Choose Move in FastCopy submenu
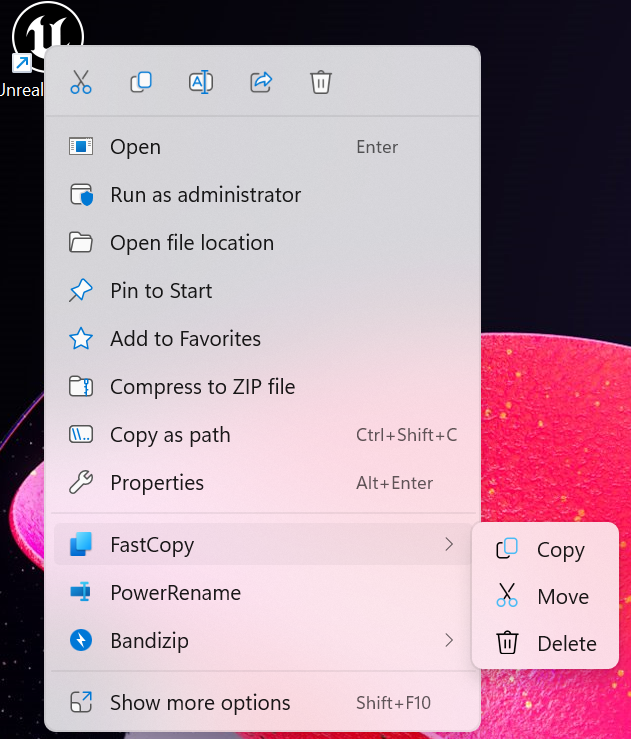Screen dimensions: 631x739 [x=545, y=597]
